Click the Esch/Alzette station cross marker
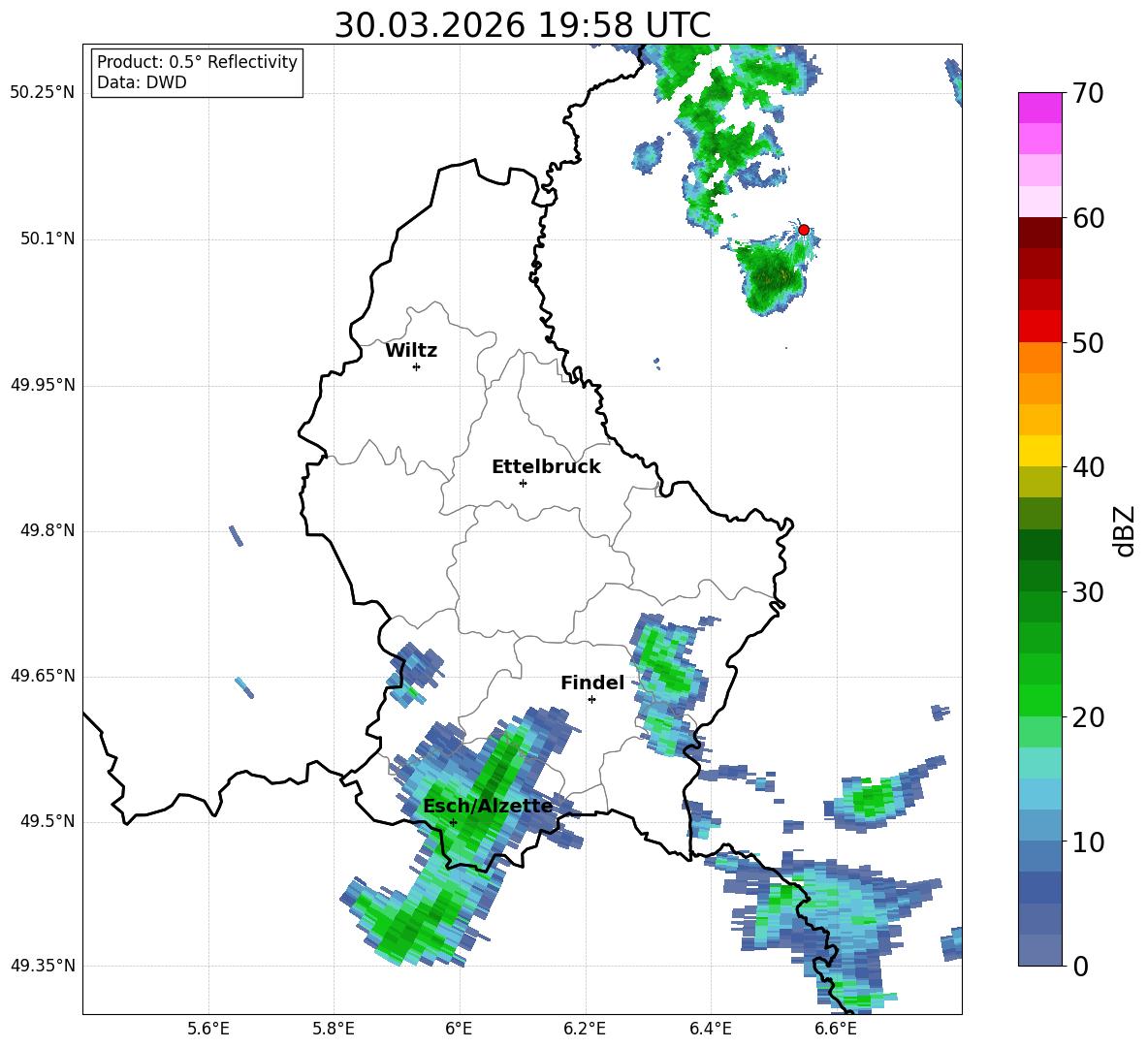The width and height of the screenshot is (1148, 1048). point(453,822)
